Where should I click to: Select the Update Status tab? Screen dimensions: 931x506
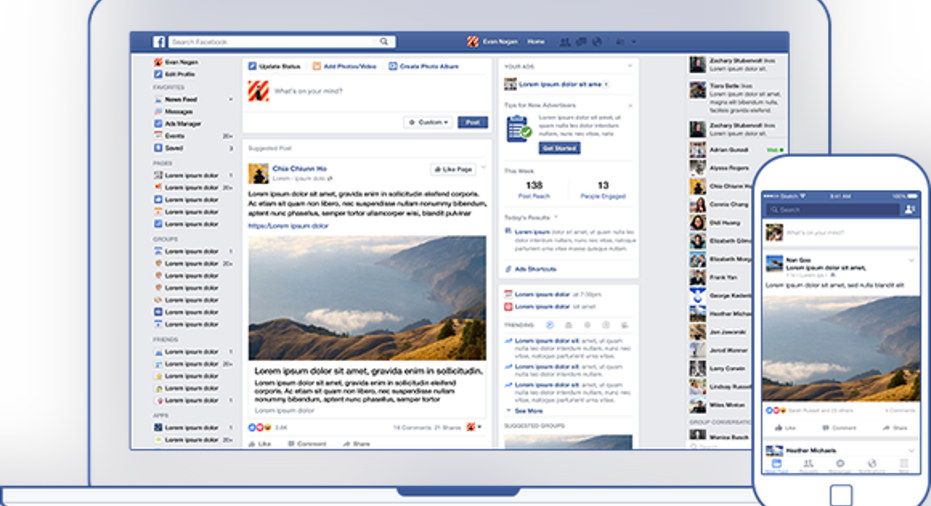[x=275, y=66]
